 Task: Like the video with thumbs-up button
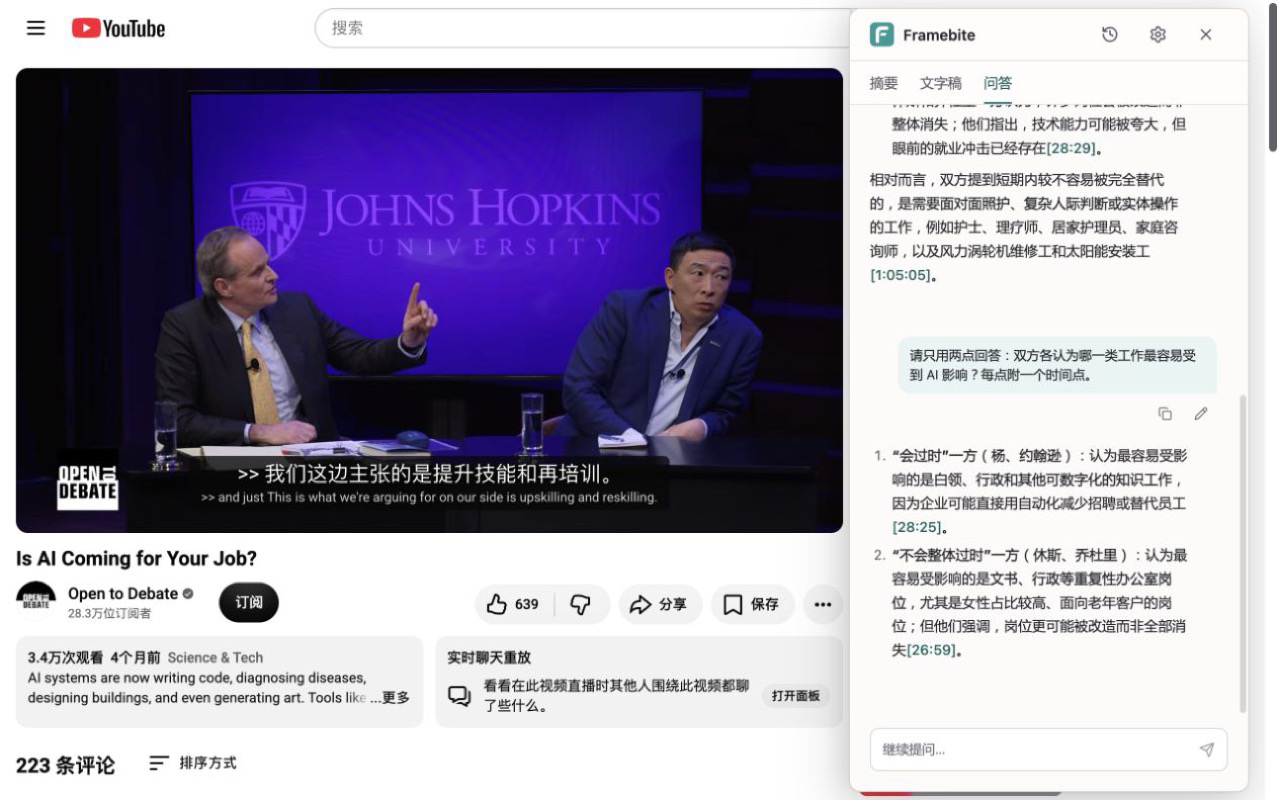(512, 604)
